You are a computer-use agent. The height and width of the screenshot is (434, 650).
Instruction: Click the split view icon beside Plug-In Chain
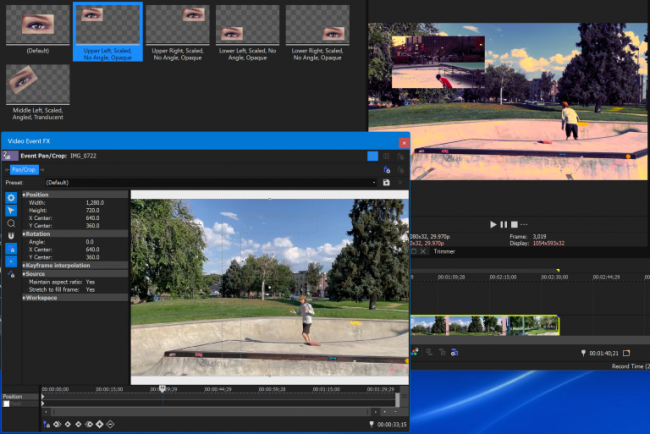(386, 156)
